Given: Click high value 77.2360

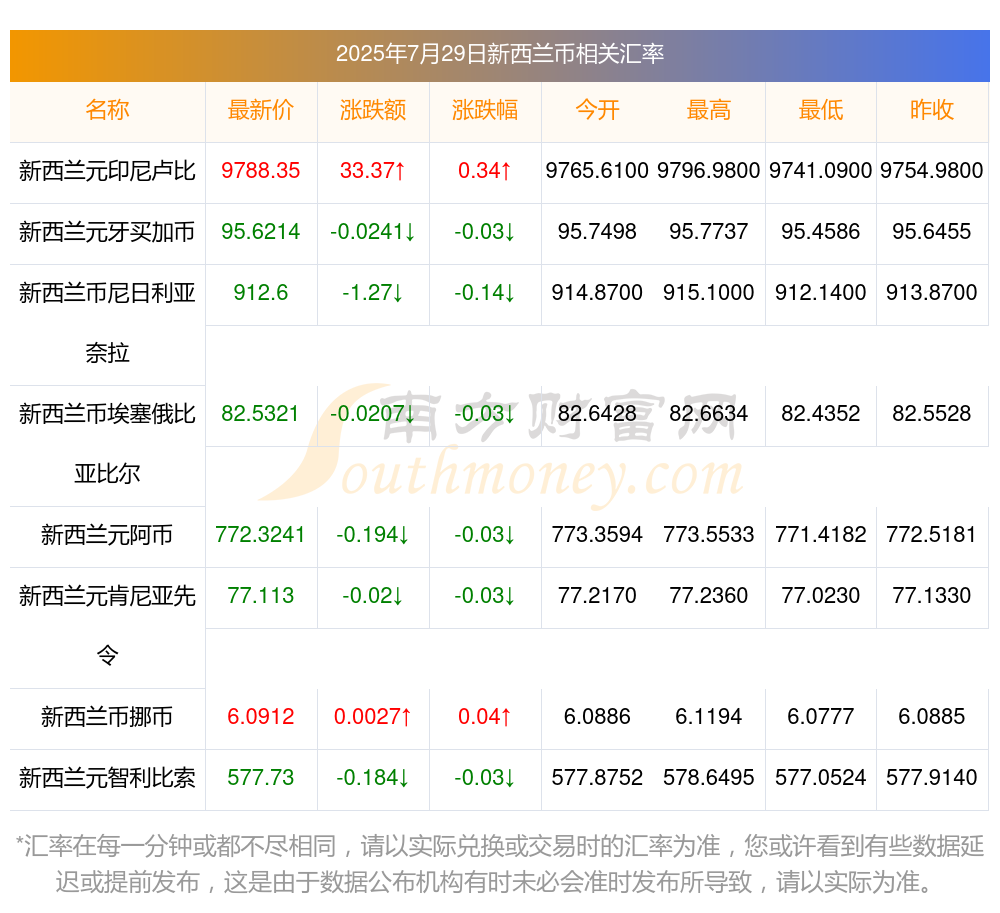Looking at the screenshot, I should pyautogui.click(x=709, y=595).
